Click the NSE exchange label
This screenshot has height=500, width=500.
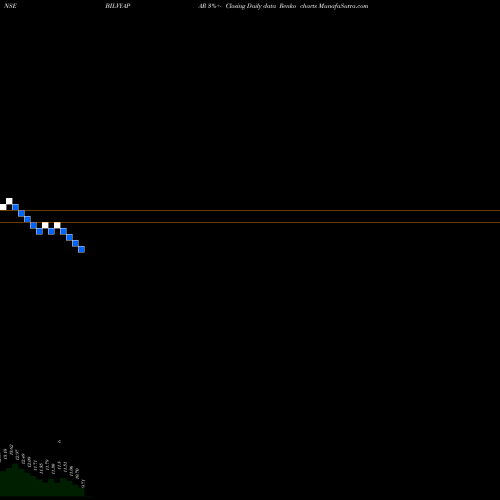pos(10,6)
